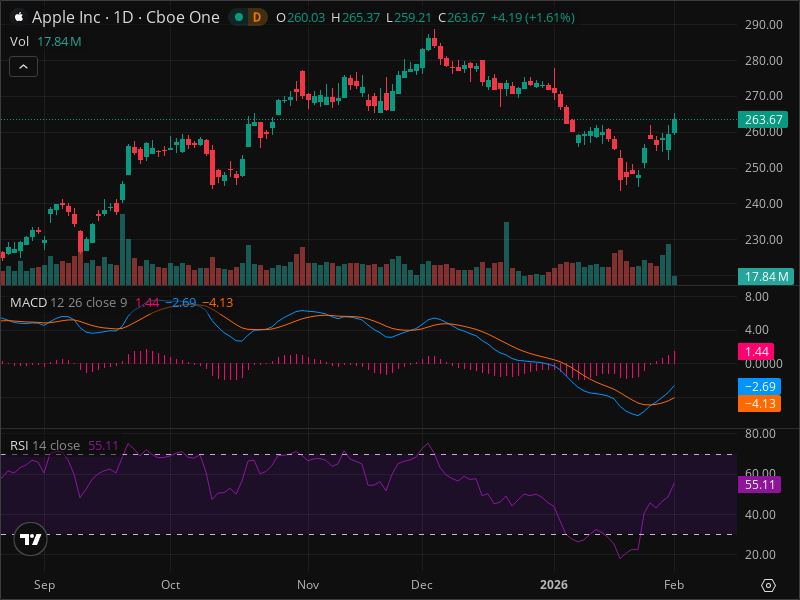Click the 20.00 RSI scale label

(x=760, y=555)
